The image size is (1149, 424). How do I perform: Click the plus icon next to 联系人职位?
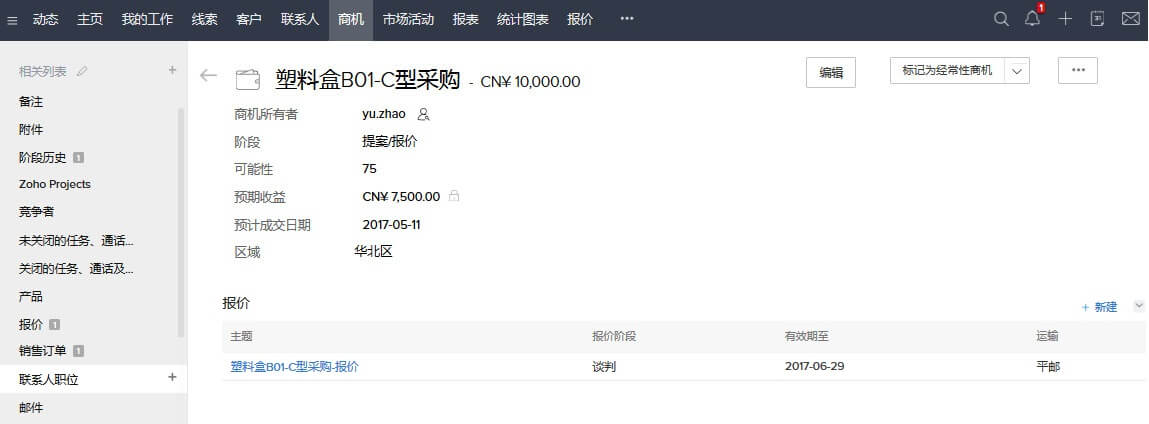pyautogui.click(x=172, y=377)
